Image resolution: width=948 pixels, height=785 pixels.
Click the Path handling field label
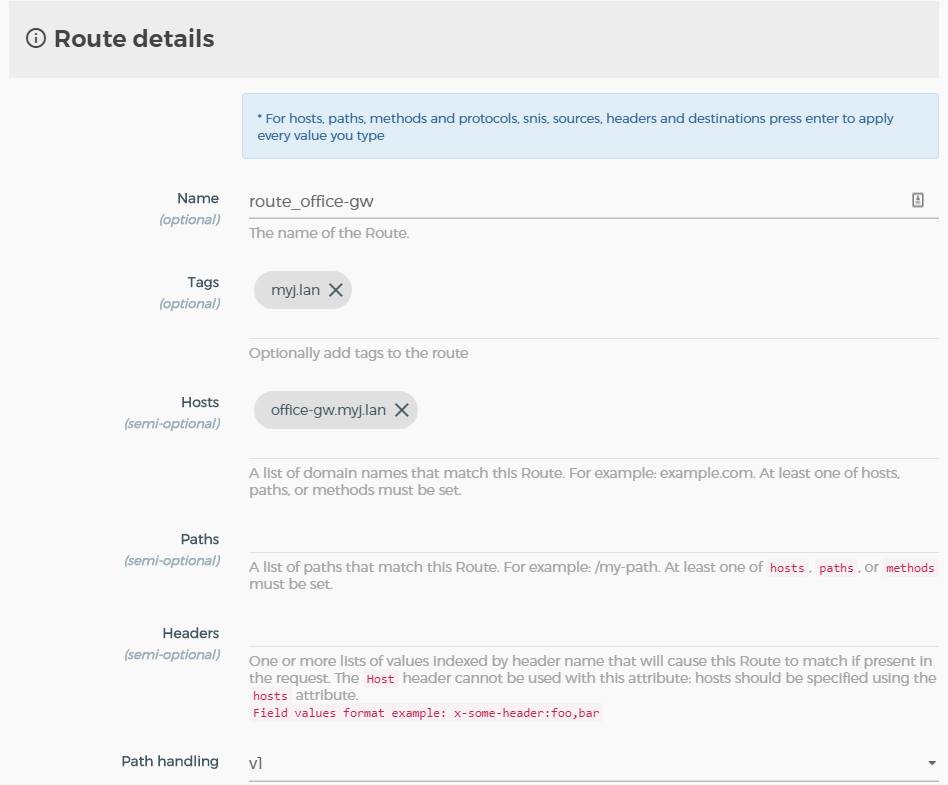(x=170, y=761)
